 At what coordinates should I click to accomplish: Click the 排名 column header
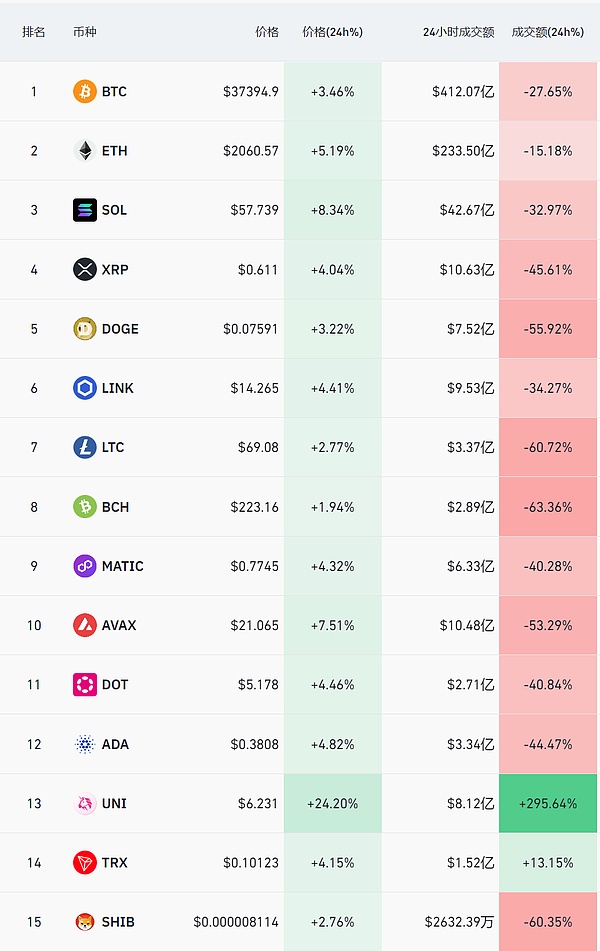pyautogui.click(x=34, y=32)
